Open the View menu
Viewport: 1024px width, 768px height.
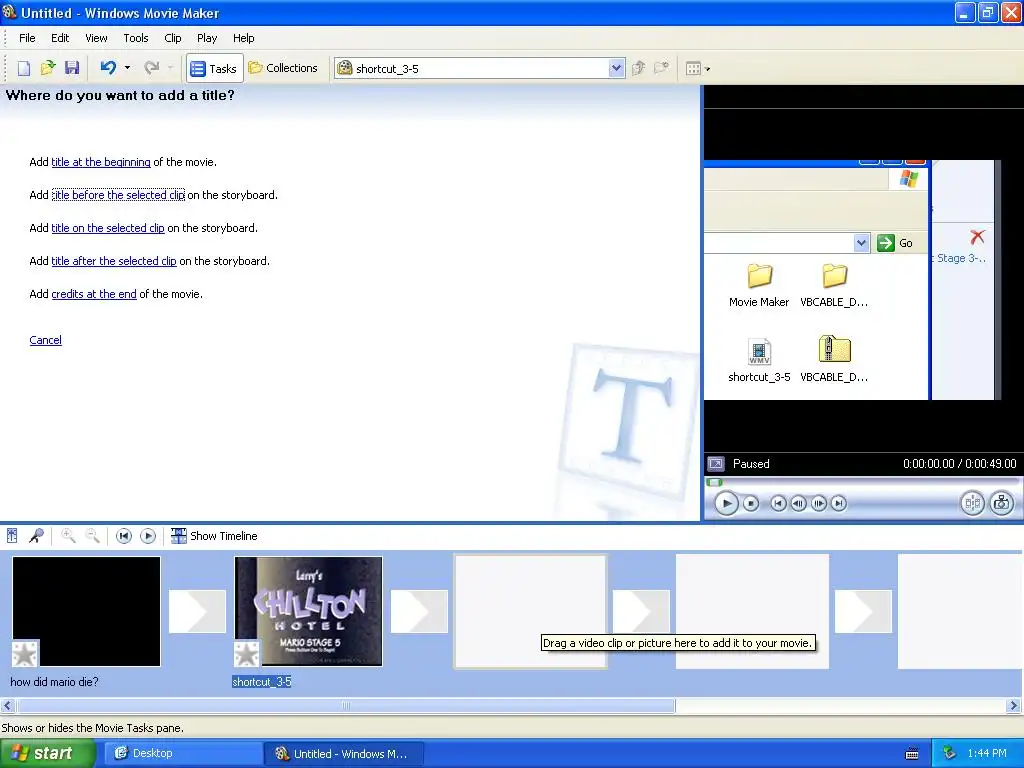tap(96, 38)
